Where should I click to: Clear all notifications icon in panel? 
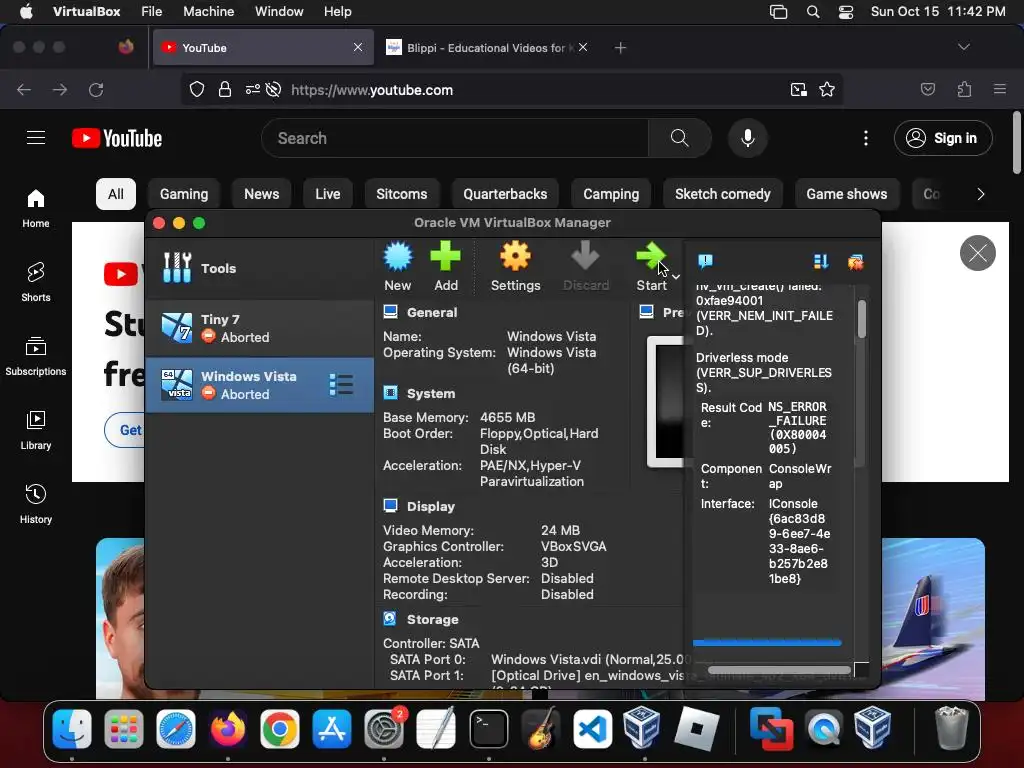[x=856, y=262]
